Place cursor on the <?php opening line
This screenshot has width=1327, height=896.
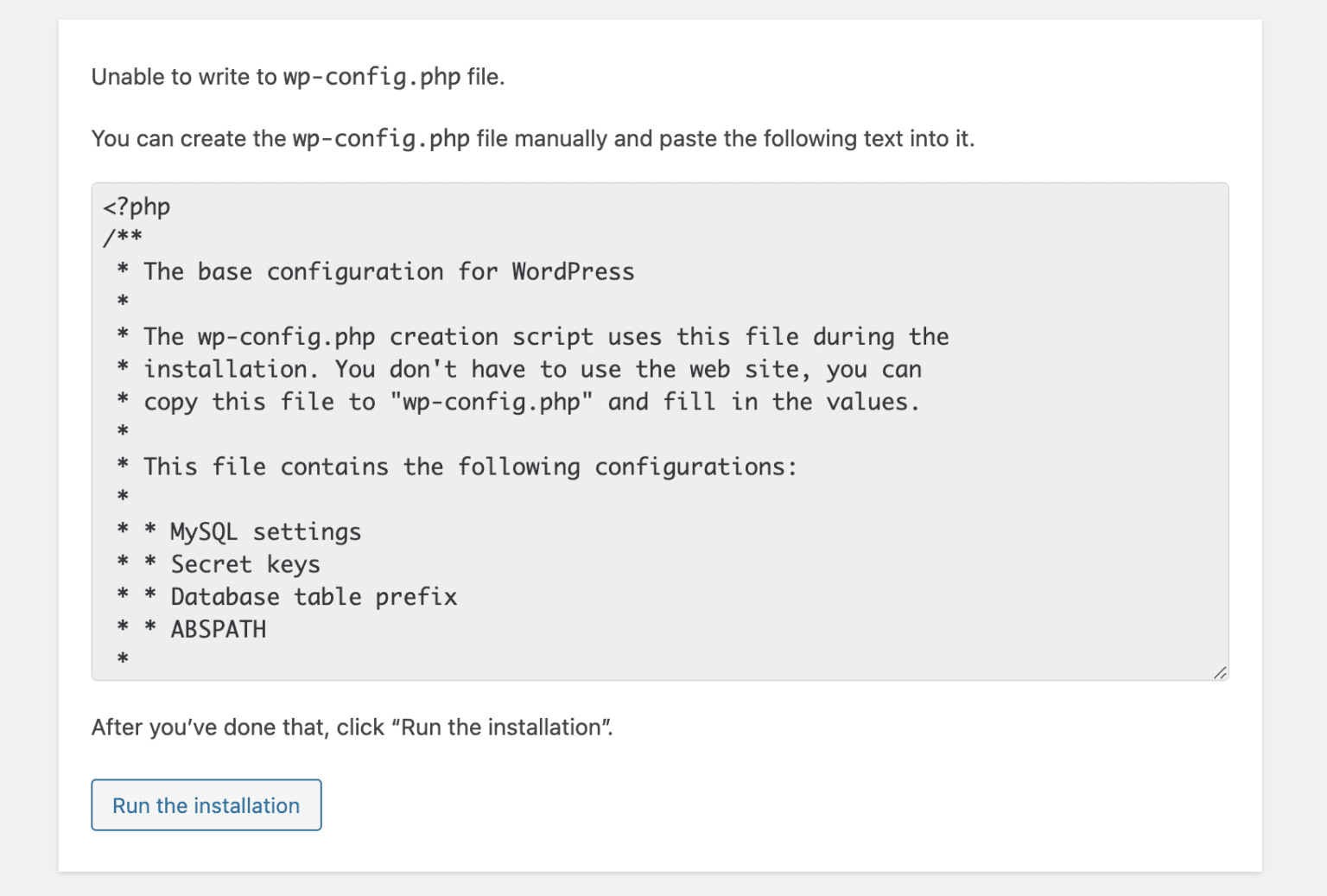[137, 206]
